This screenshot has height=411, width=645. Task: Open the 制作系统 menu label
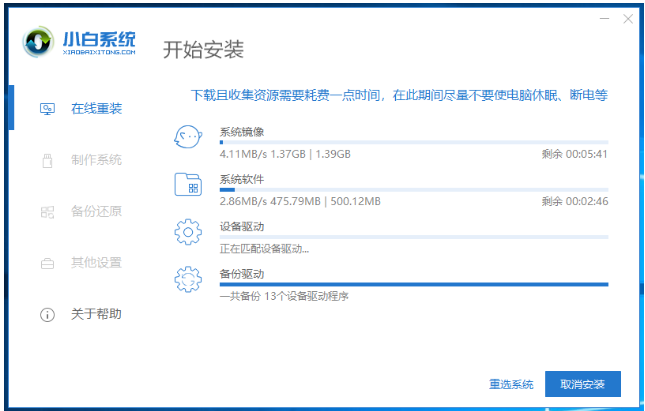click(96, 160)
